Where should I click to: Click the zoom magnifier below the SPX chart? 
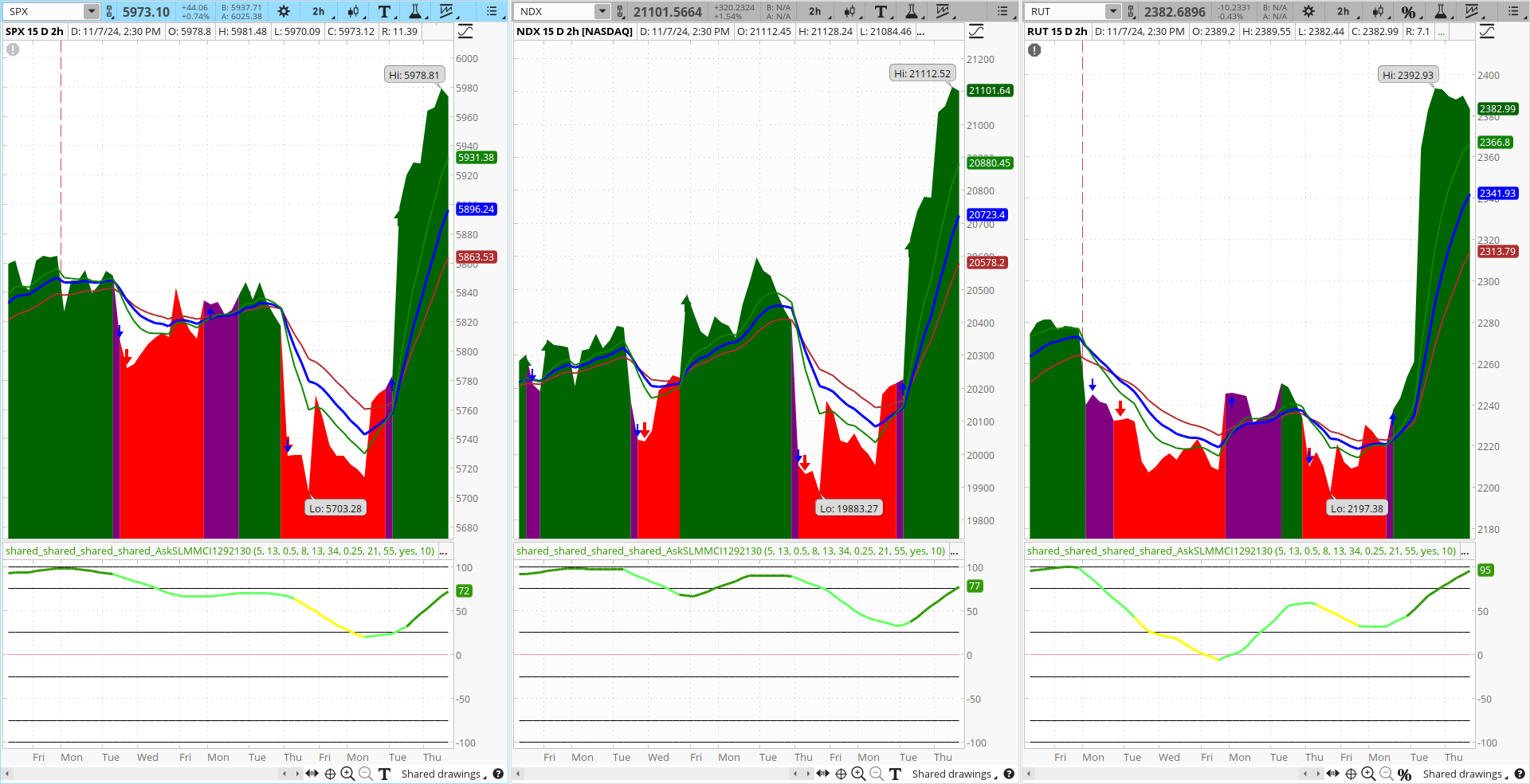tap(348, 774)
